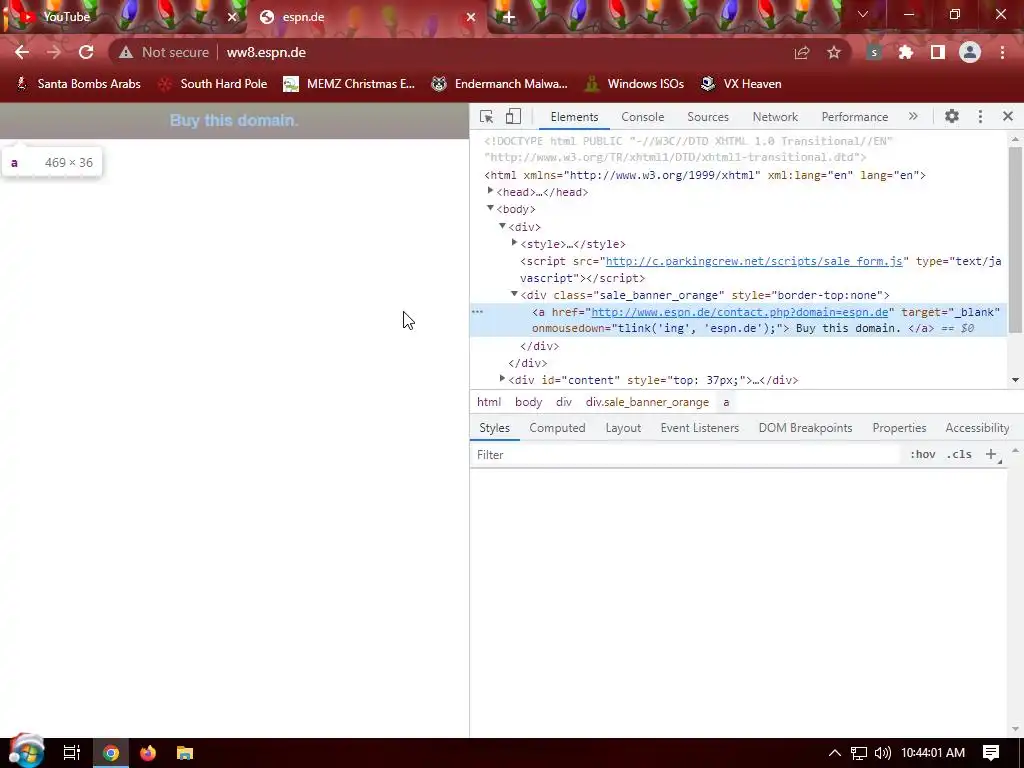Click the Buy this domain banner link
The height and width of the screenshot is (768, 1024).
[x=234, y=121]
